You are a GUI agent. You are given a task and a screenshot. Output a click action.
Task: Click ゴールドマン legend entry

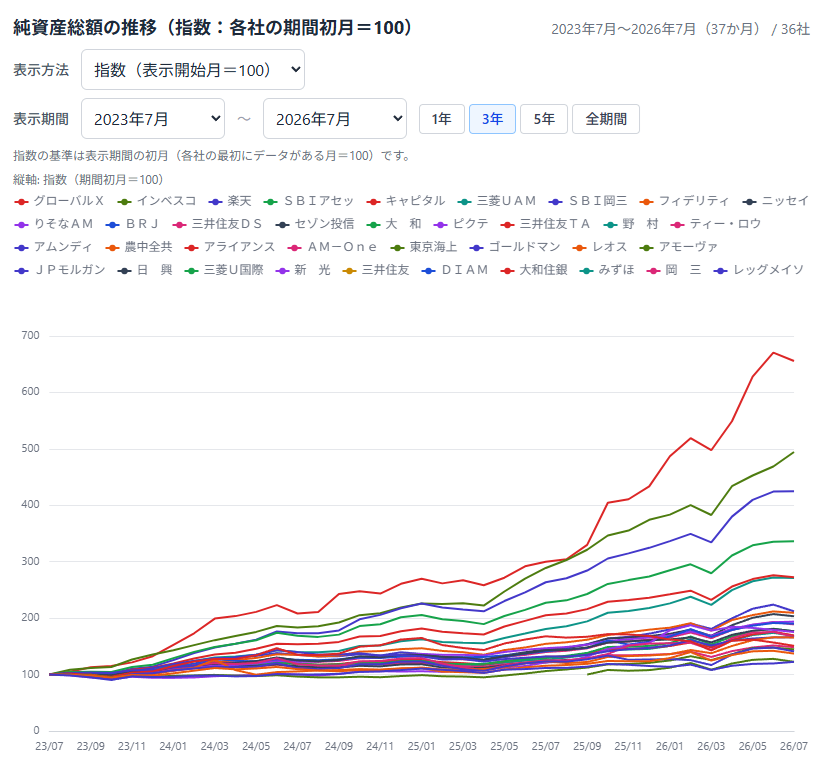(x=514, y=247)
